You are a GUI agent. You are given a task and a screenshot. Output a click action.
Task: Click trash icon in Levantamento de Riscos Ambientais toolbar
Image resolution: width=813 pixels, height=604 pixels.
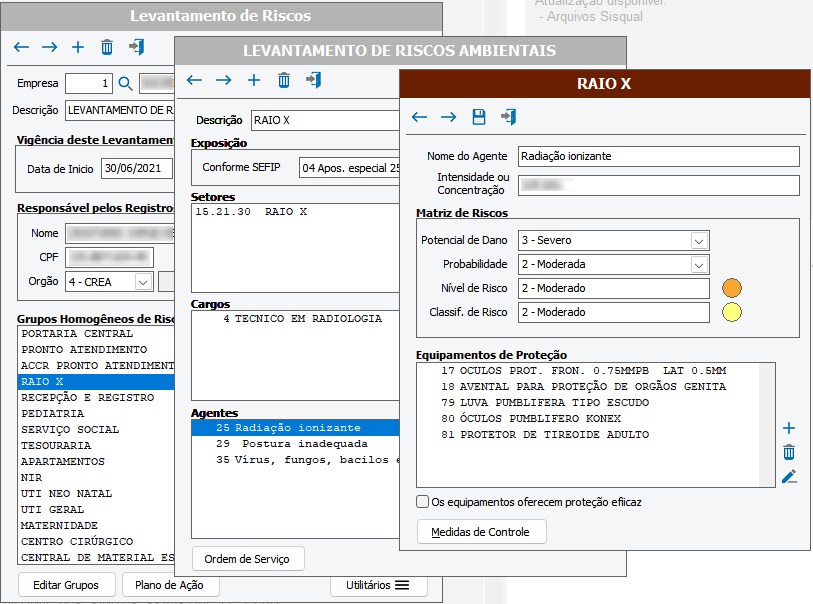284,80
